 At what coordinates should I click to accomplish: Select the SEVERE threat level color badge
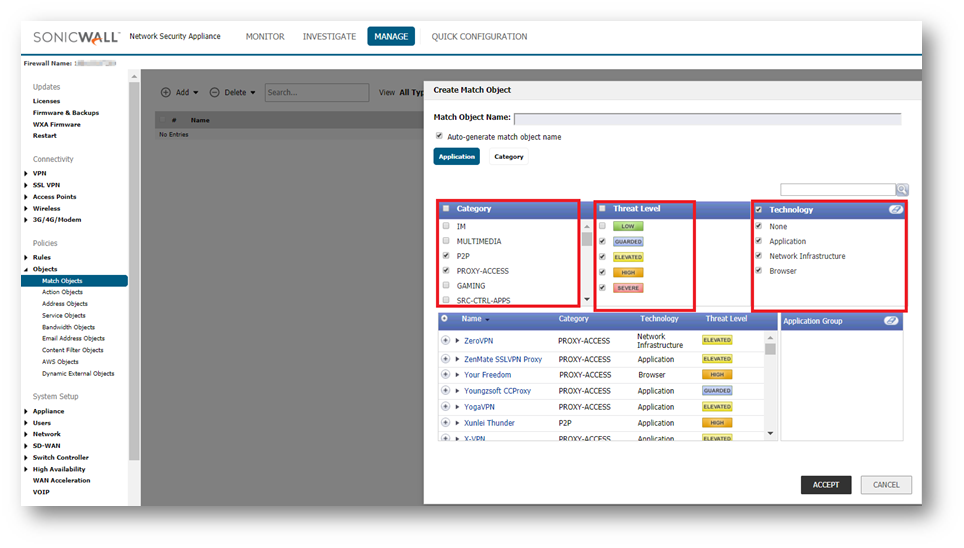pyautogui.click(x=628, y=288)
